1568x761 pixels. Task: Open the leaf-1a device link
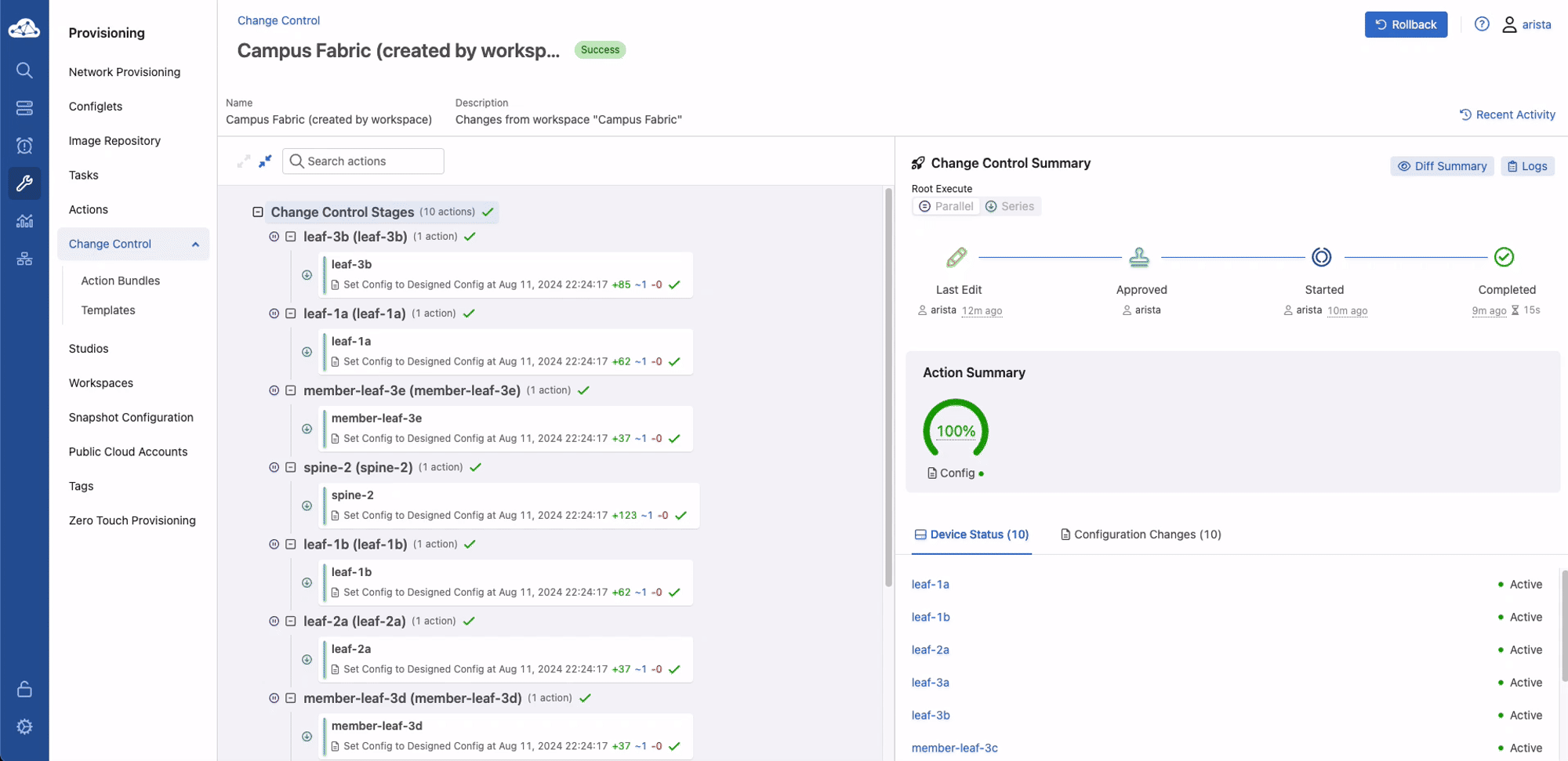pyautogui.click(x=930, y=585)
